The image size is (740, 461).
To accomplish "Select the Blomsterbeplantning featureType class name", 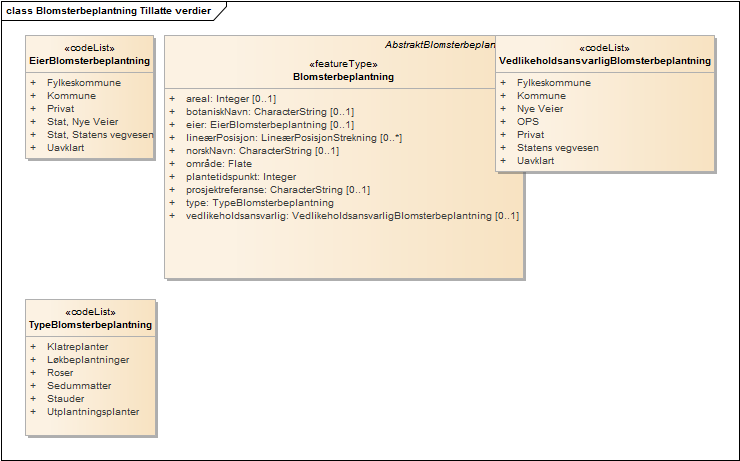I will [343, 76].
